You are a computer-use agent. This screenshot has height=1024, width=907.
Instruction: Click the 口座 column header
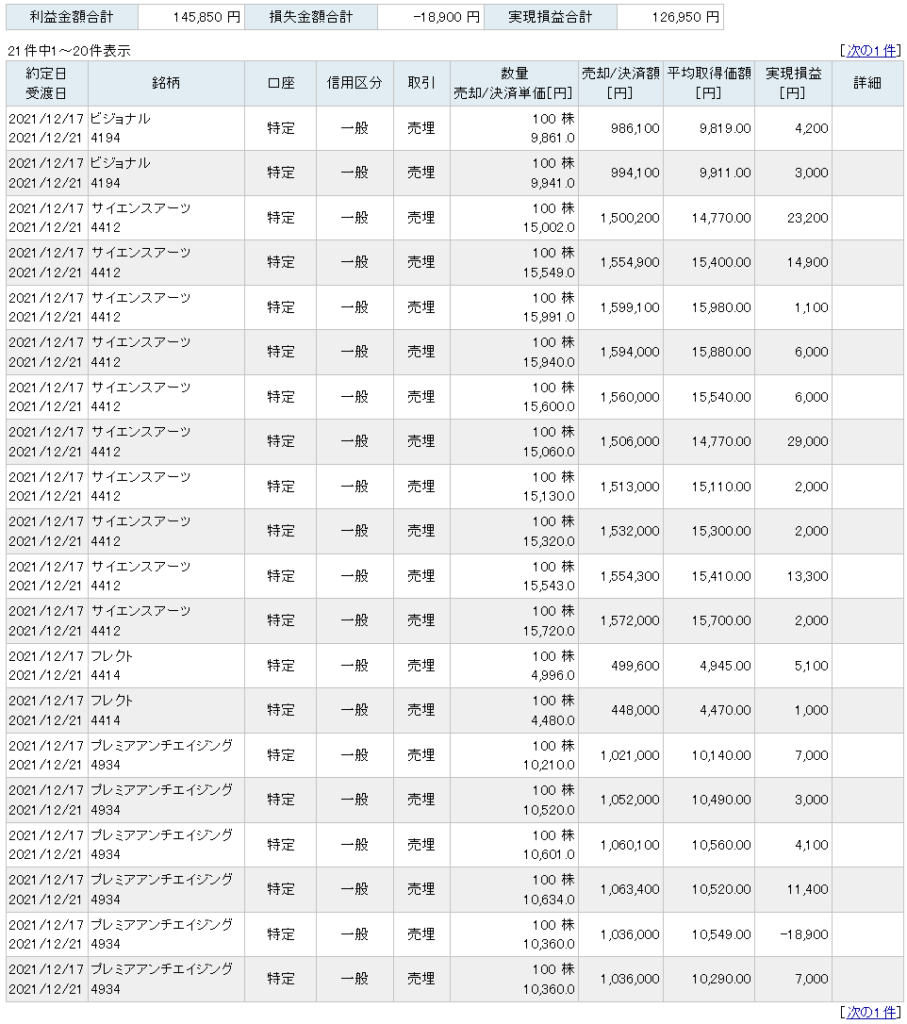[x=281, y=84]
